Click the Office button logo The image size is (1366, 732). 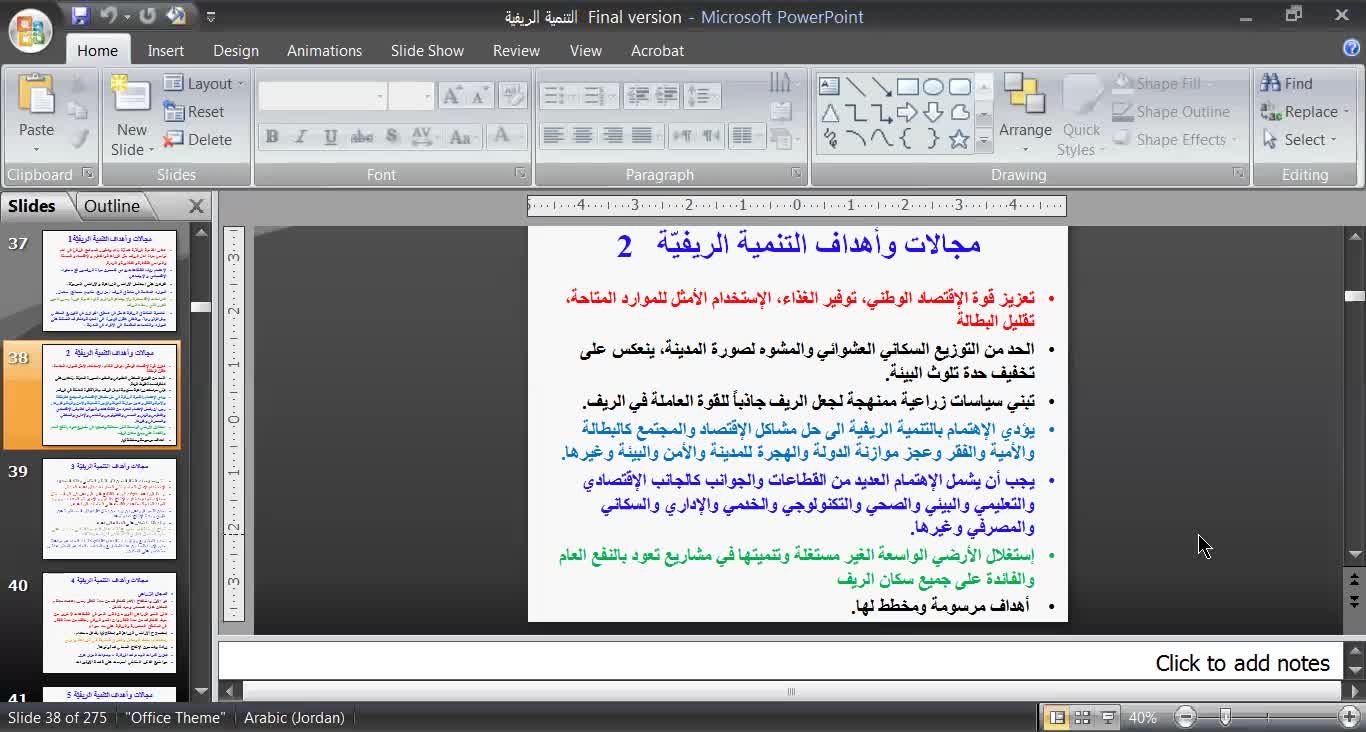[x=30, y=30]
